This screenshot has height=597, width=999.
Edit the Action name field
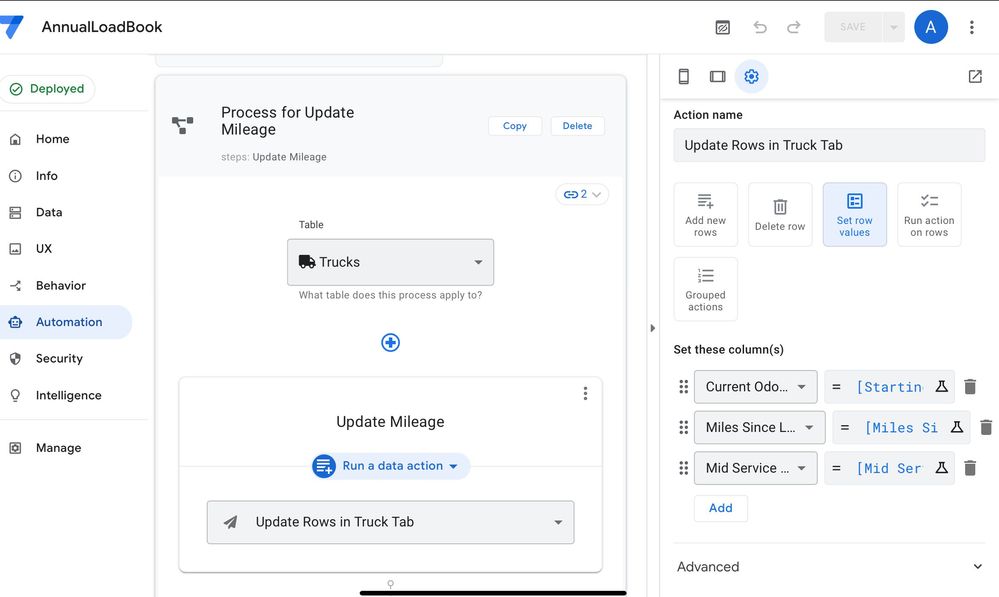(x=829, y=145)
